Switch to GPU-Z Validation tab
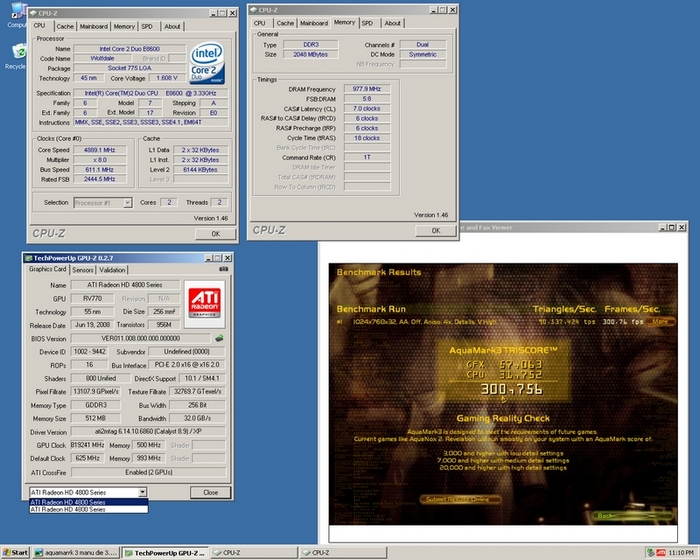Screen dimensions: 700x560 (x=112, y=270)
